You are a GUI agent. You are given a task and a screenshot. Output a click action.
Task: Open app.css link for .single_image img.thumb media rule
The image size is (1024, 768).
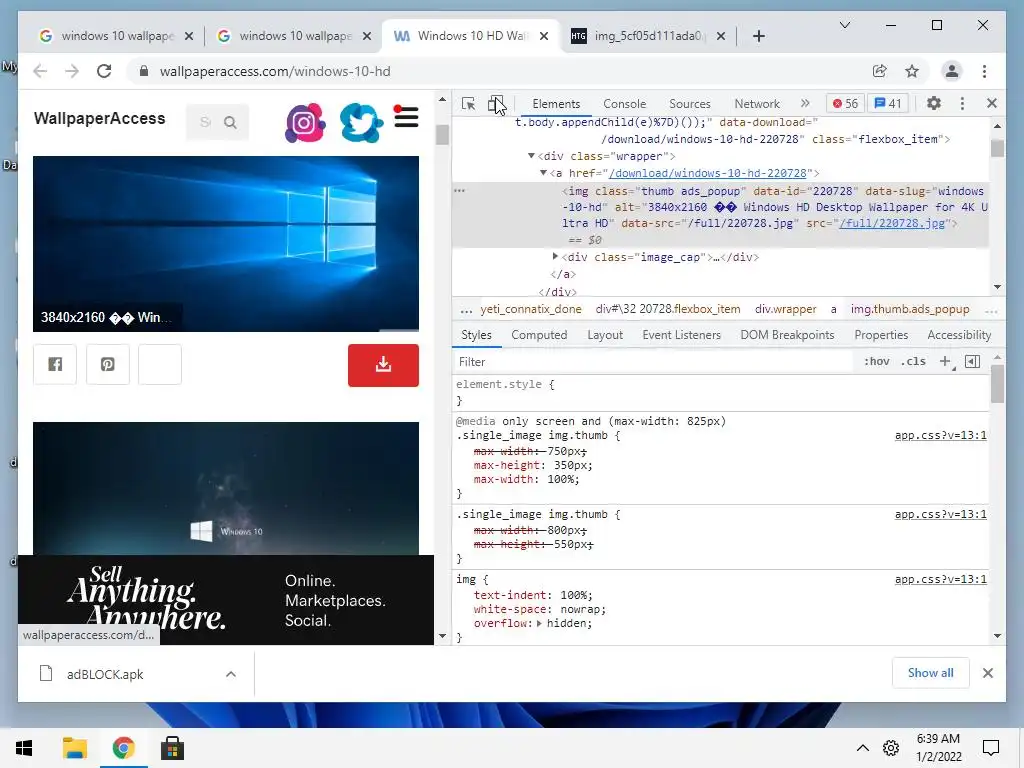[940, 436]
